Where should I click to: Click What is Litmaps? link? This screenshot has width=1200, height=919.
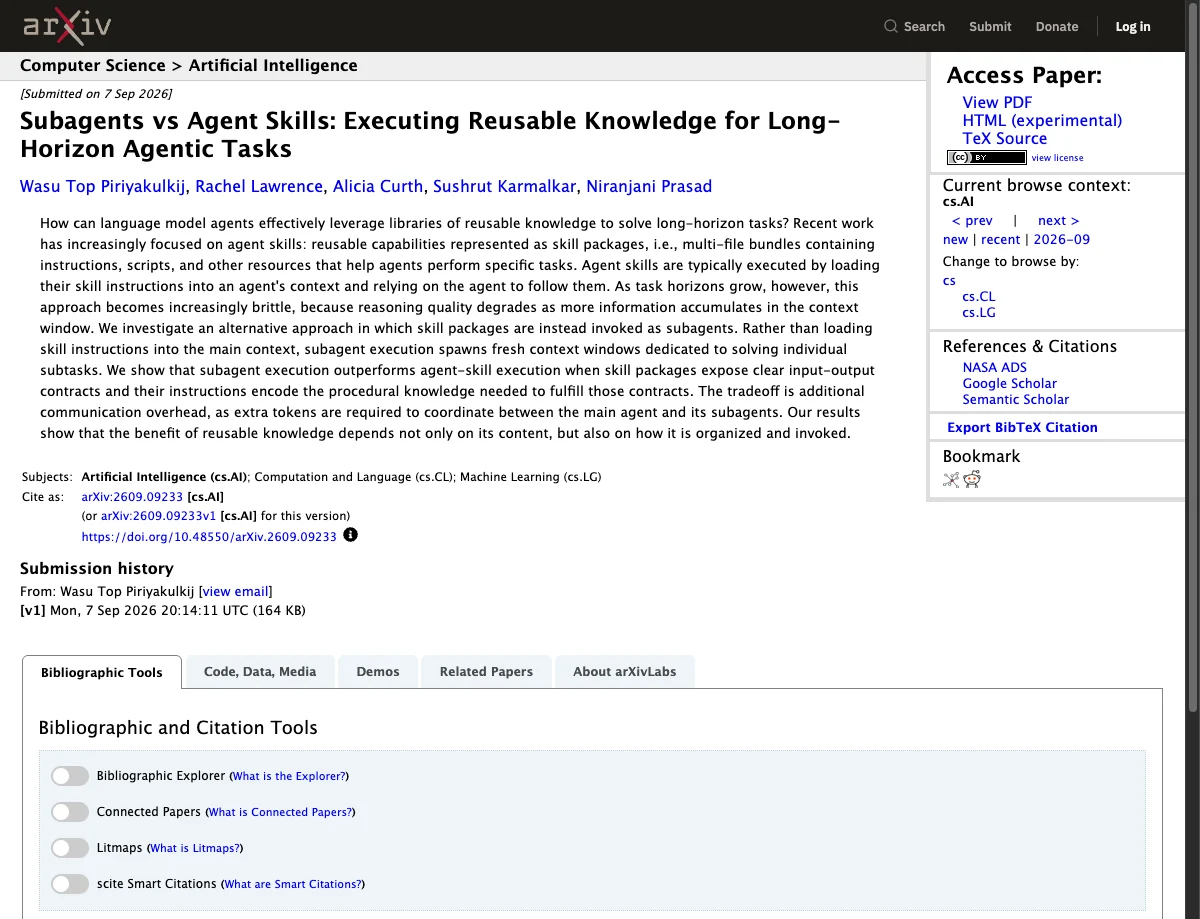(x=195, y=848)
